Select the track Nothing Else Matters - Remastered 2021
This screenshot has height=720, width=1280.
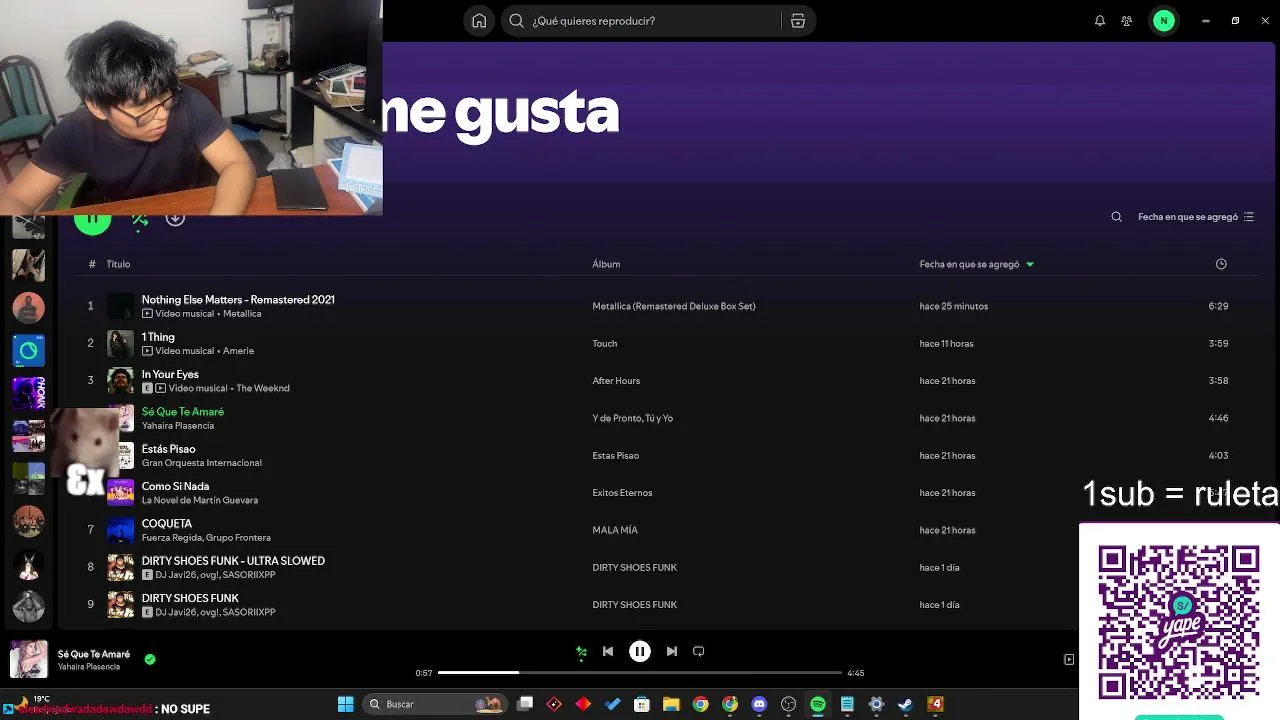coord(238,300)
